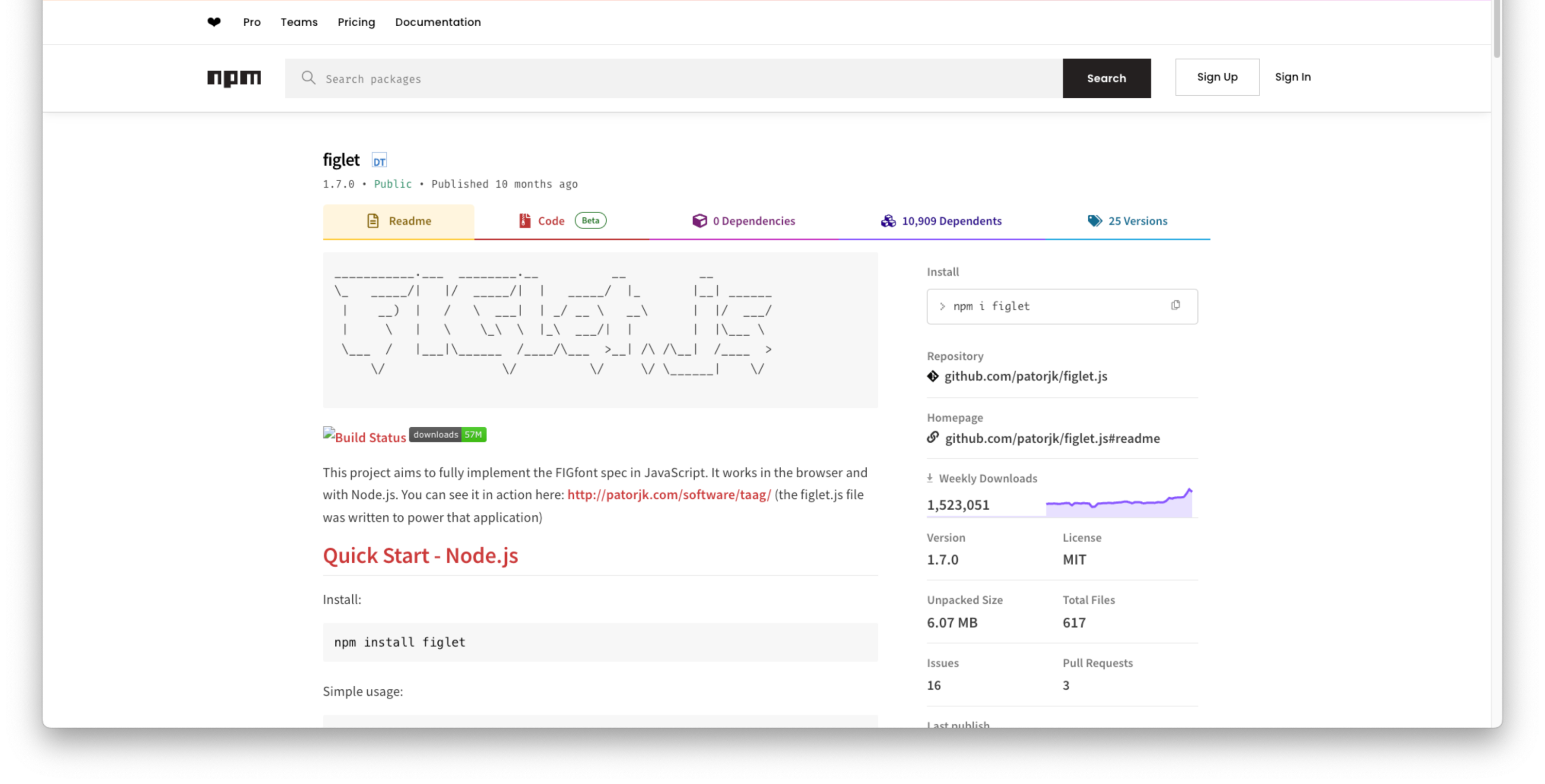This screenshot has height=784, width=1545.
Task: Open the figlet.js#readme homepage link
Action: tap(1052, 439)
